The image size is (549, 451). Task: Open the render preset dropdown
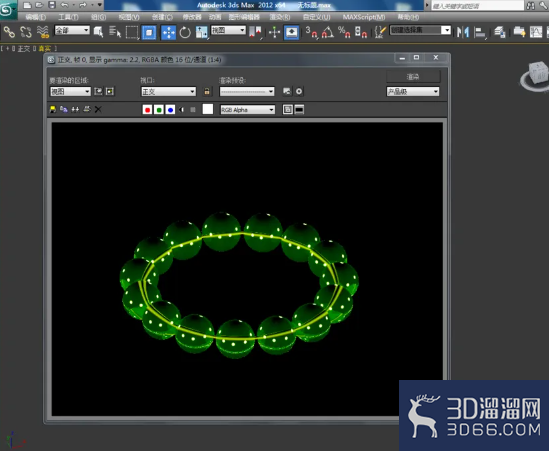pyautogui.click(x=247, y=92)
